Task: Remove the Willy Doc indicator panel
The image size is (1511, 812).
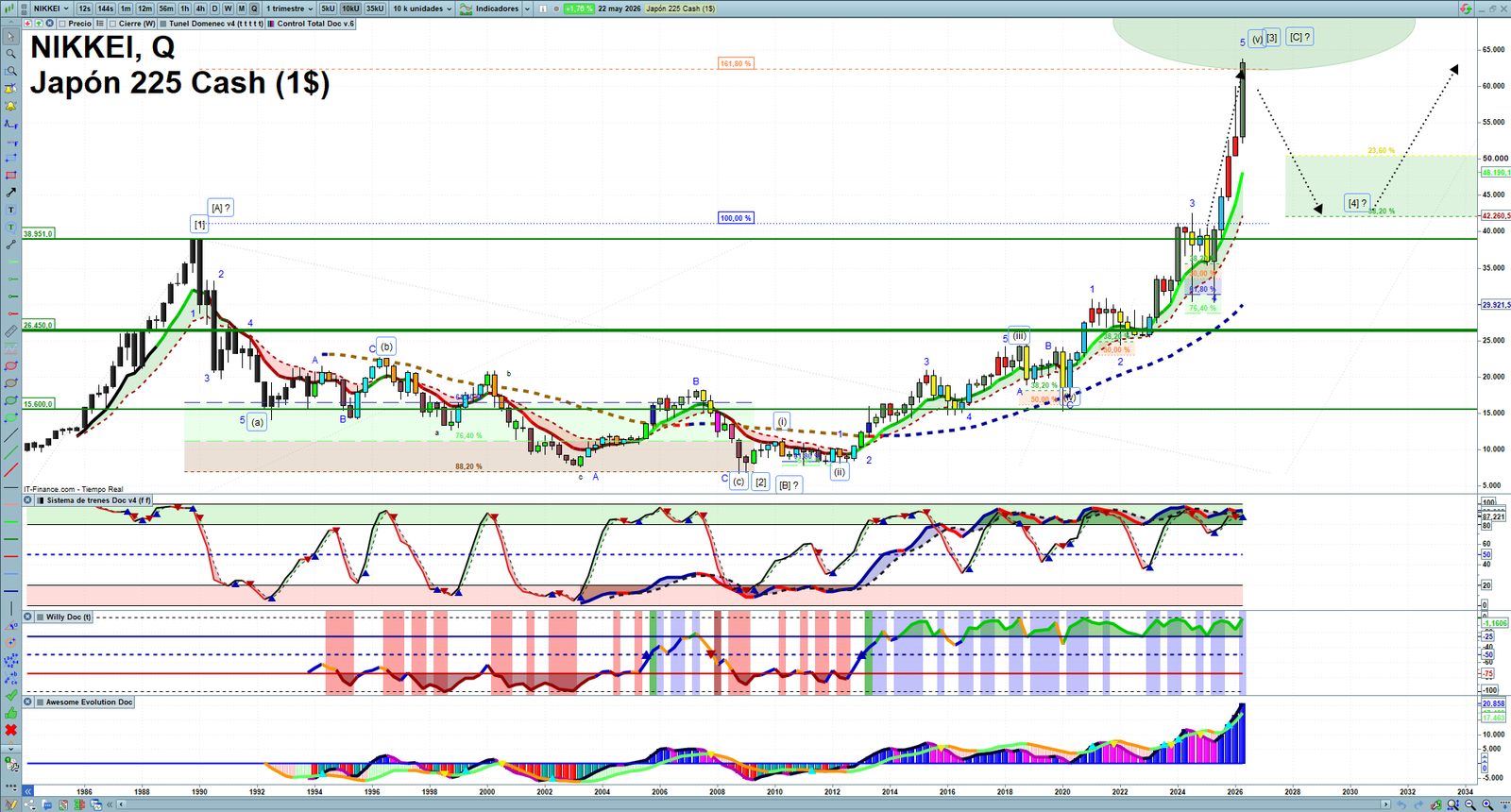Action: click(x=28, y=617)
